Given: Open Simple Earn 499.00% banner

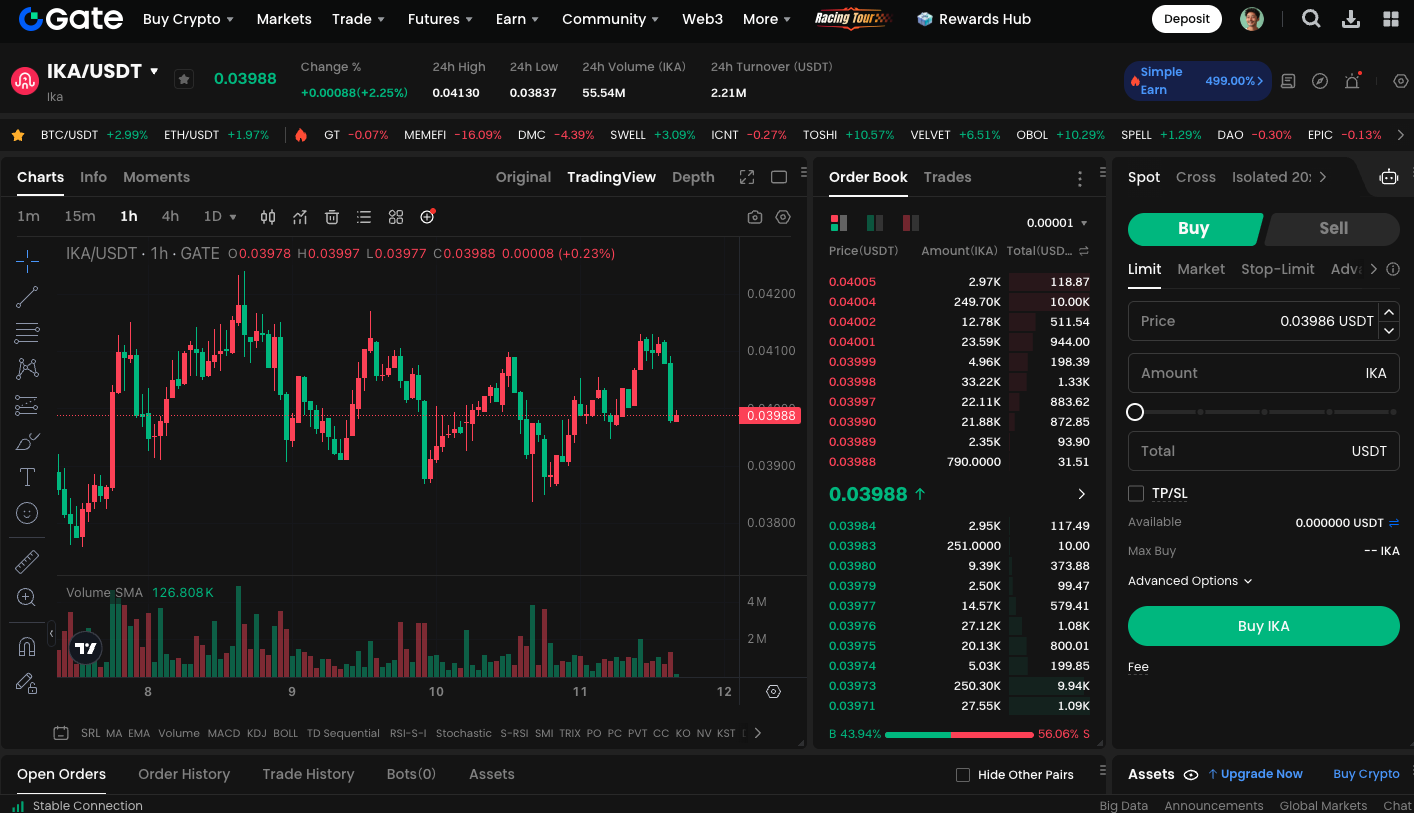Looking at the screenshot, I should click(x=1198, y=81).
